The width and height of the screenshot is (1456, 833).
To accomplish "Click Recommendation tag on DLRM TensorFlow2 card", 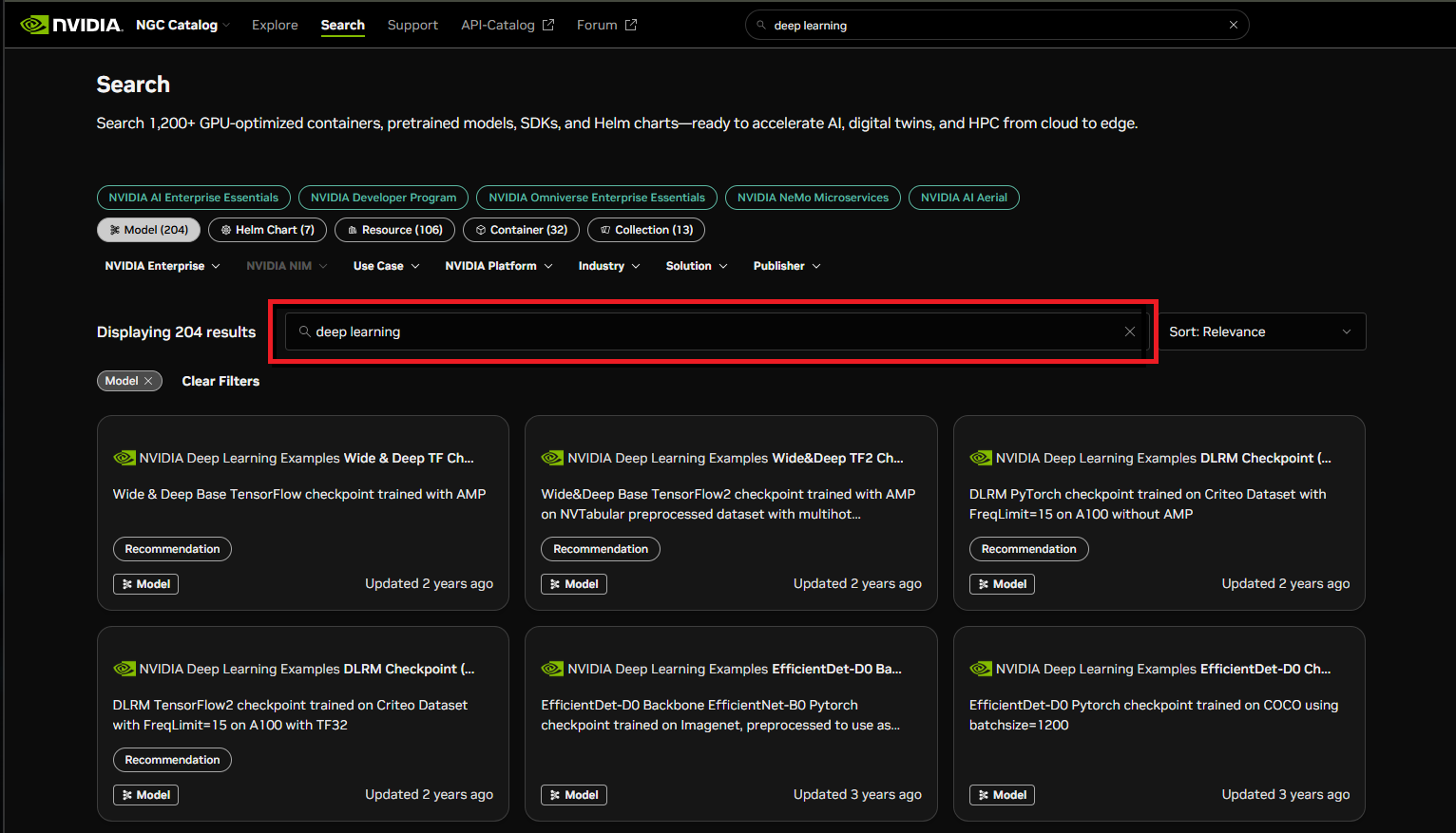I will pyautogui.click(x=172, y=760).
